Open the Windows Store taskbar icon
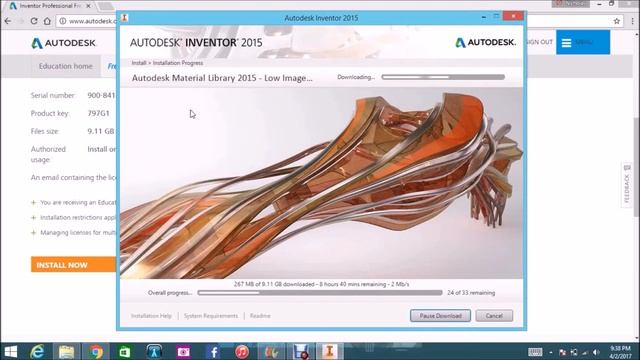 125,351
